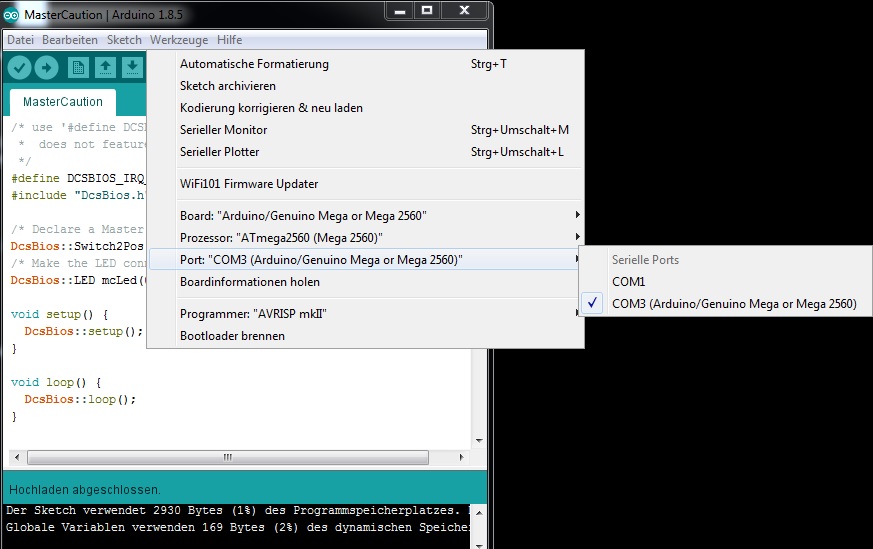Click editor vertical scrollbar down arrow
The image size is (873, 549).
tap(479, 440)
